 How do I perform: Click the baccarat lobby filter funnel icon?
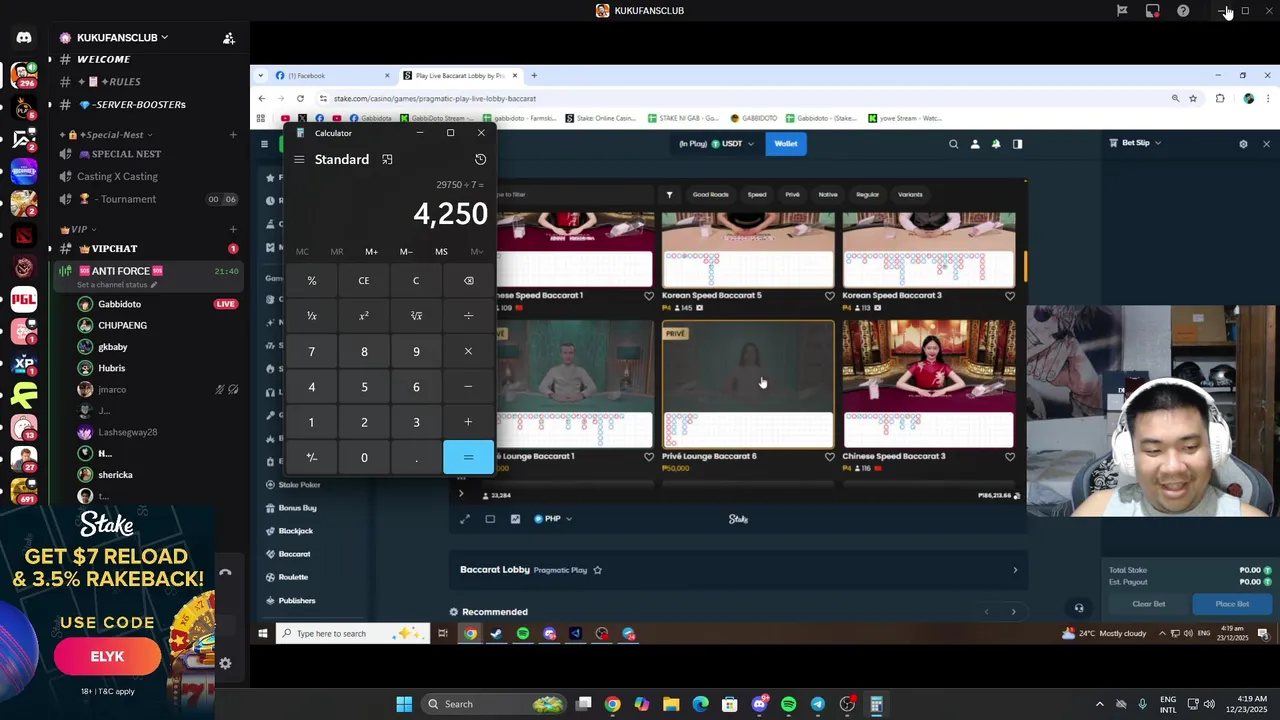[669, 194]
